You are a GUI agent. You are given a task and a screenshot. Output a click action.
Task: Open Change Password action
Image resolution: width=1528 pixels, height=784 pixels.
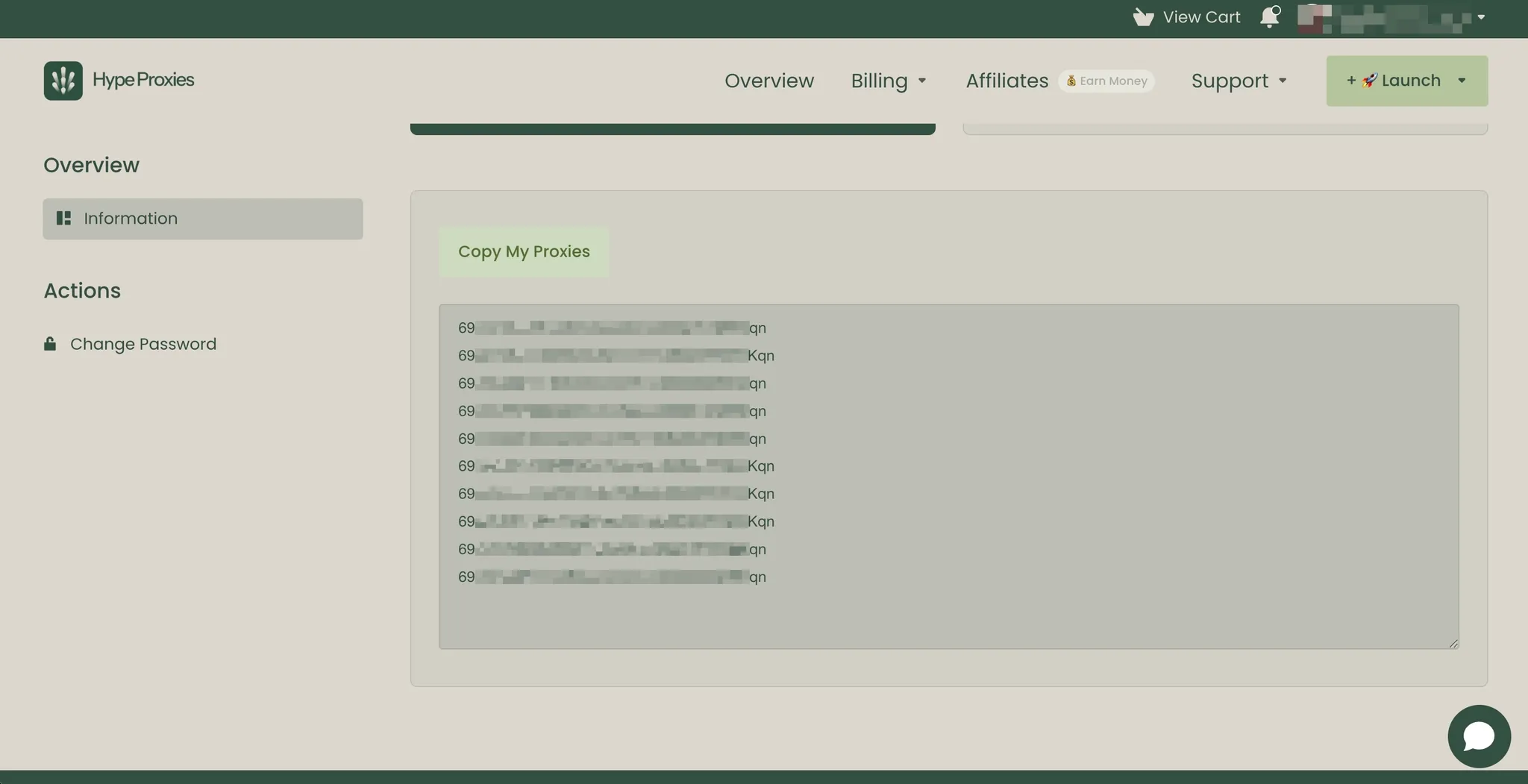pos(143,343)
